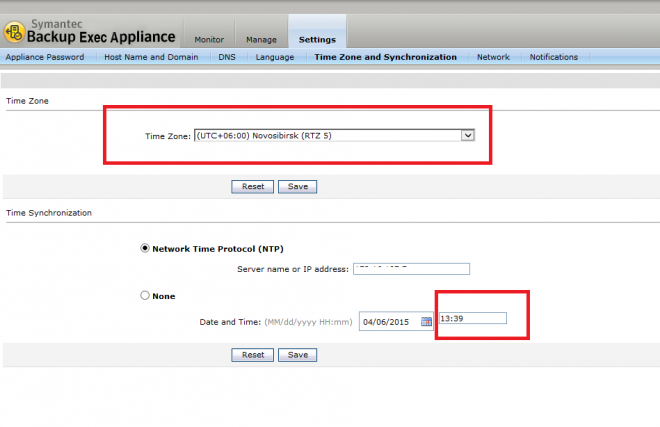Click the Time Synchronization section heading
This screenshot has height=427, width=660.
49,213
